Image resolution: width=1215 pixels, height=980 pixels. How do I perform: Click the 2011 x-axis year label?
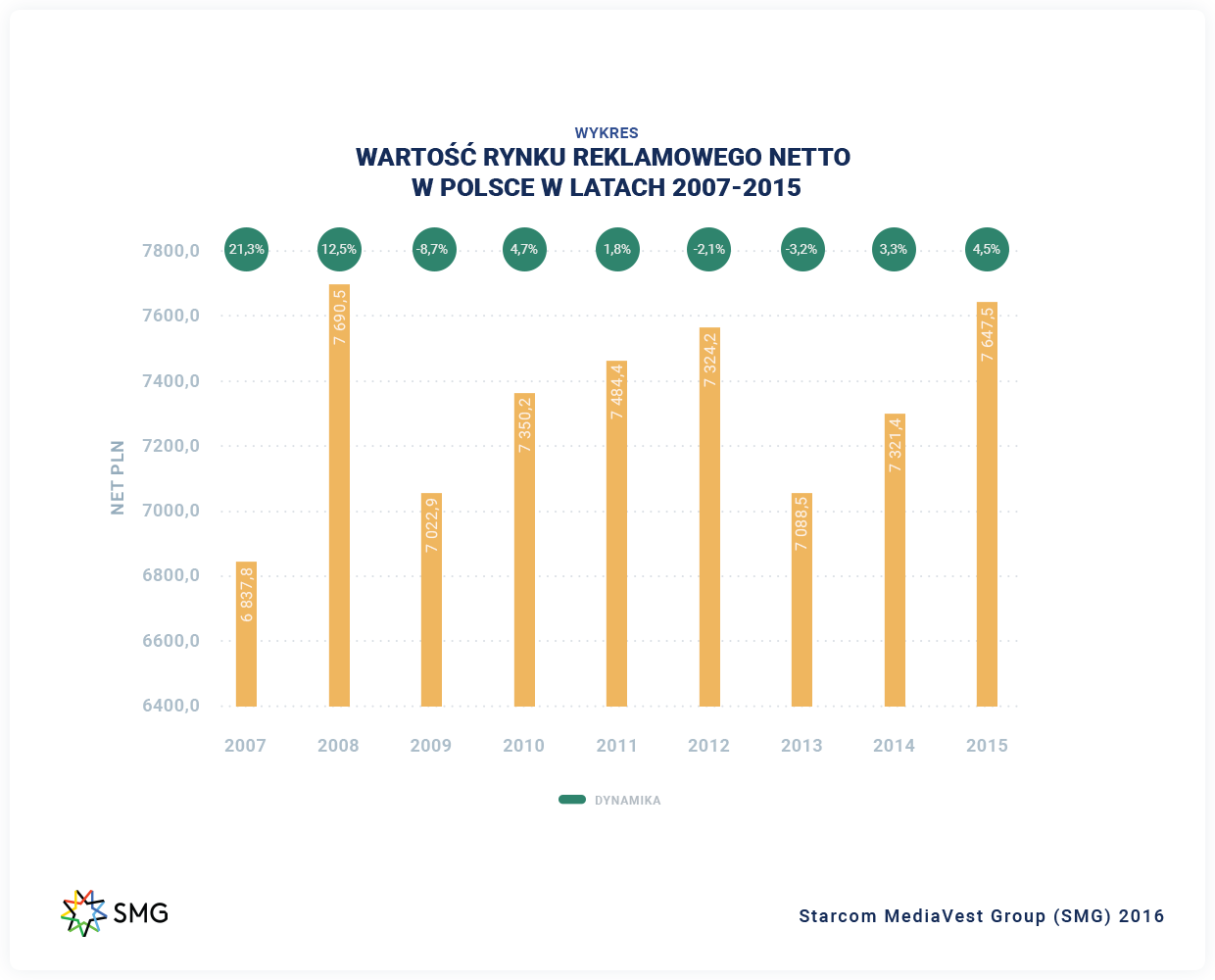(x=616, y=746)
